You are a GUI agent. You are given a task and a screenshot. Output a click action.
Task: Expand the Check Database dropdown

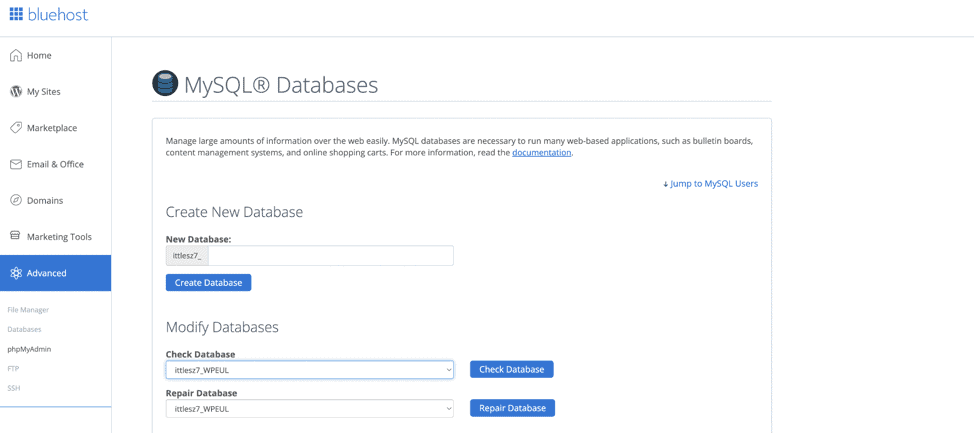[309, 370]
